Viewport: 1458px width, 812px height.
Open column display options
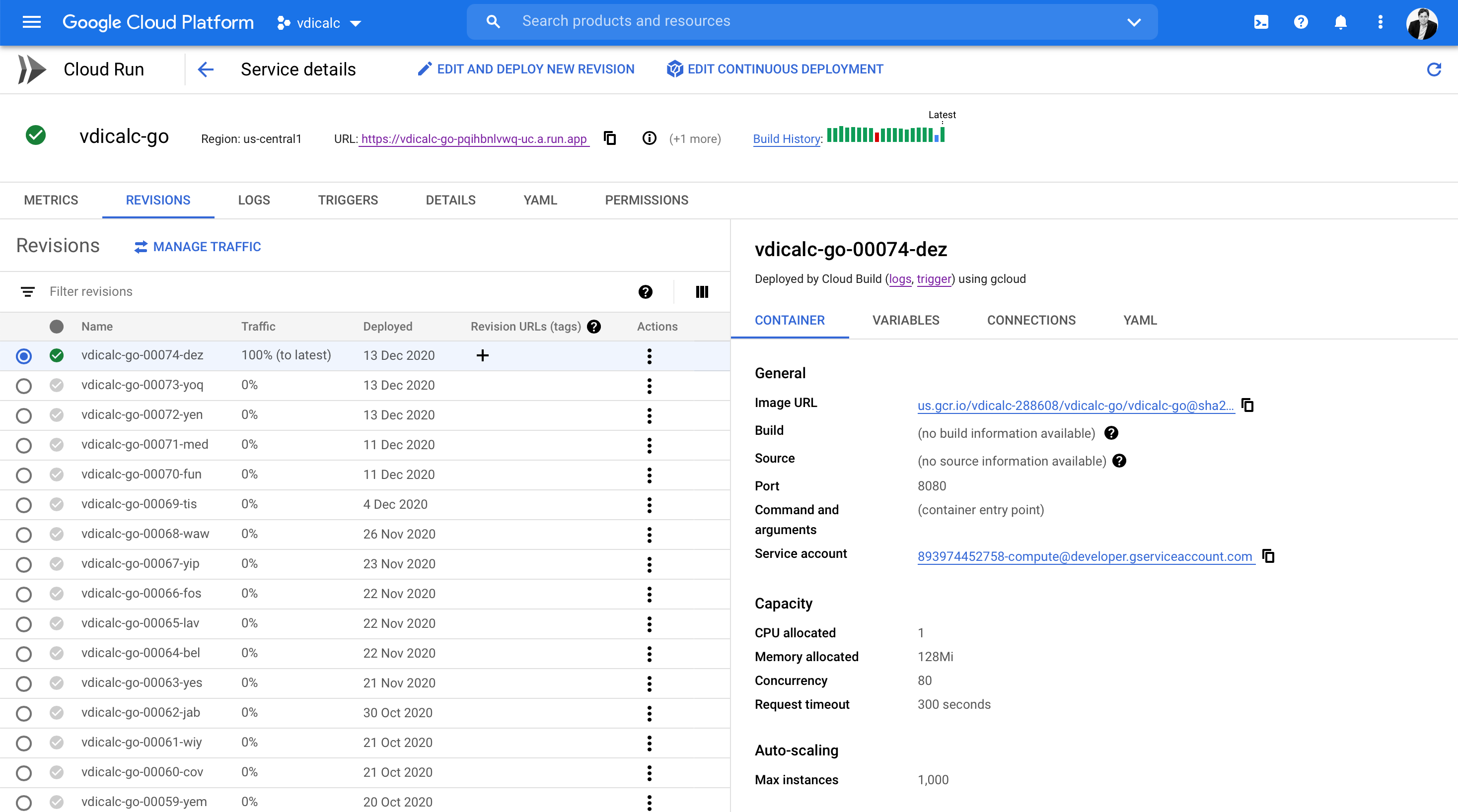pos(702,291)
